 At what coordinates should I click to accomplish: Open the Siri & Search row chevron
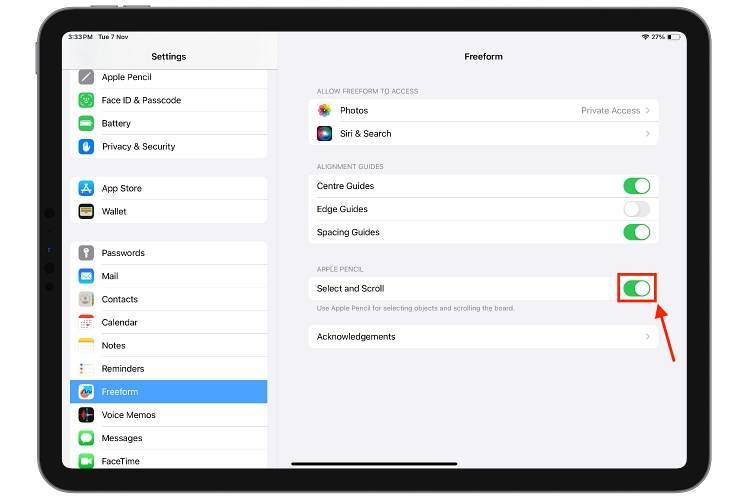point(648,133)
